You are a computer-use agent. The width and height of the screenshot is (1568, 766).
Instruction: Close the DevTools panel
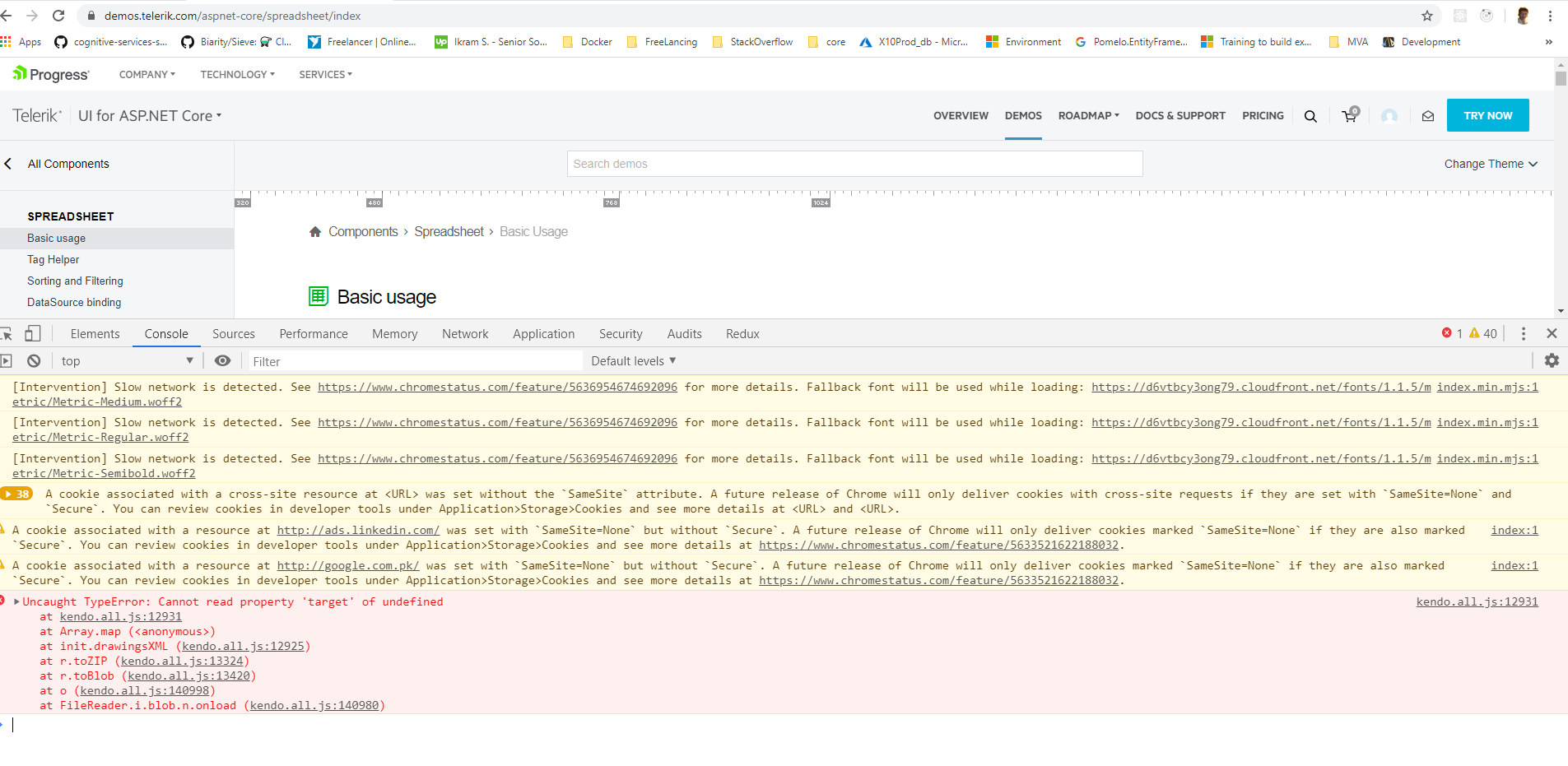click(1552, 333)
